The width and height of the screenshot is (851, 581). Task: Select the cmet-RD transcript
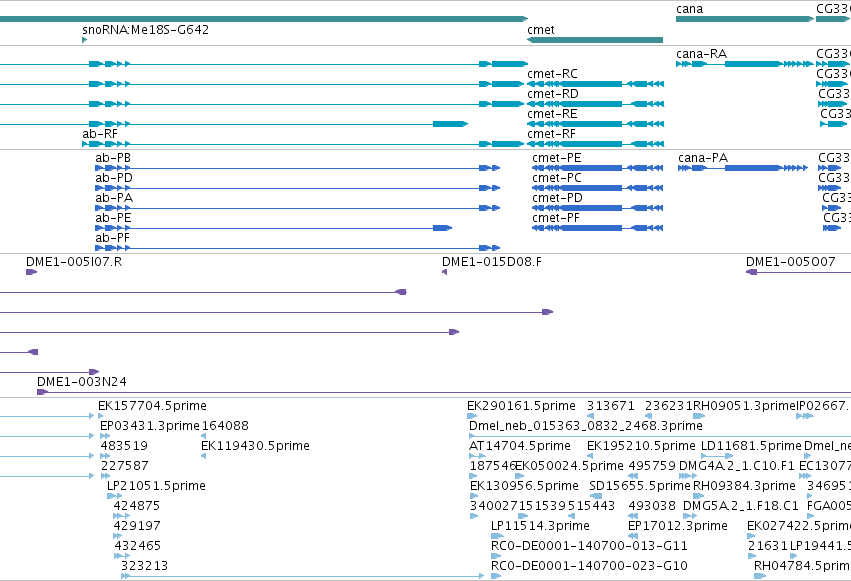[595, 104]
